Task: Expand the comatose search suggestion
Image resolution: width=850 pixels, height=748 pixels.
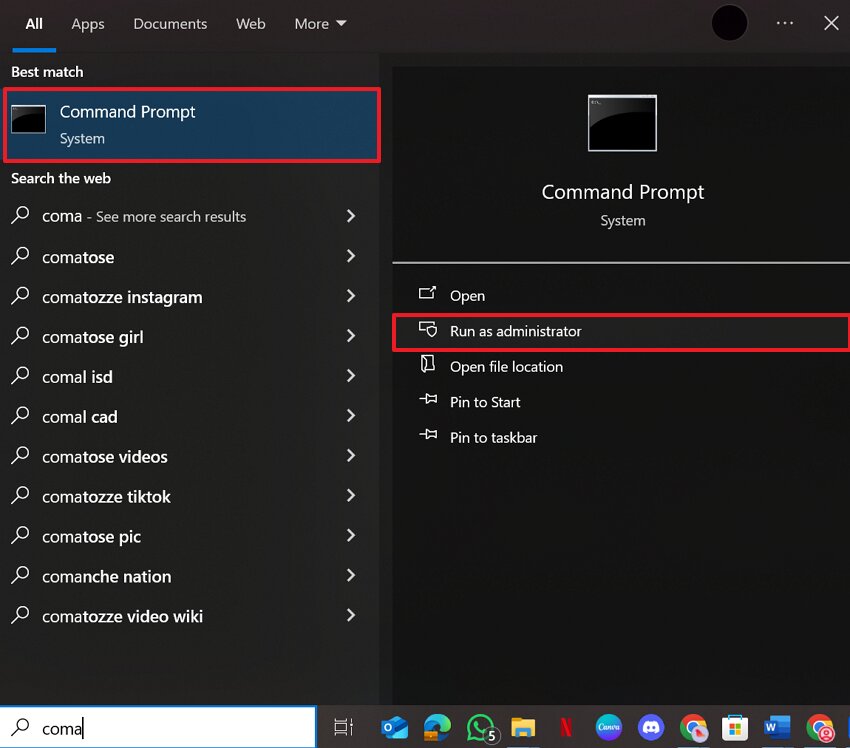Action: (x=350, y=257)
